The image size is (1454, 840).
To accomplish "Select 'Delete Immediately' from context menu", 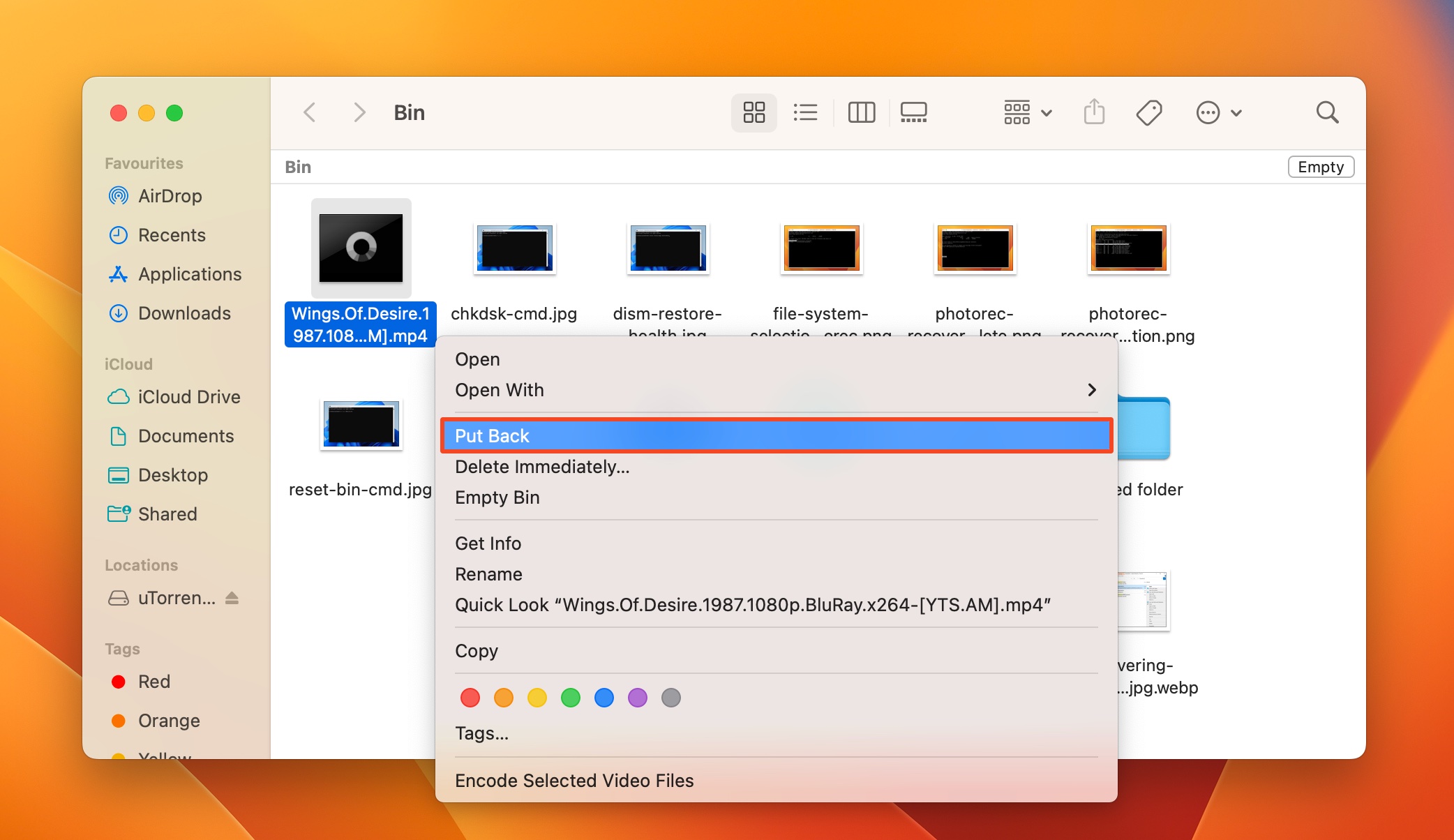I will click(x=542, y=466).
